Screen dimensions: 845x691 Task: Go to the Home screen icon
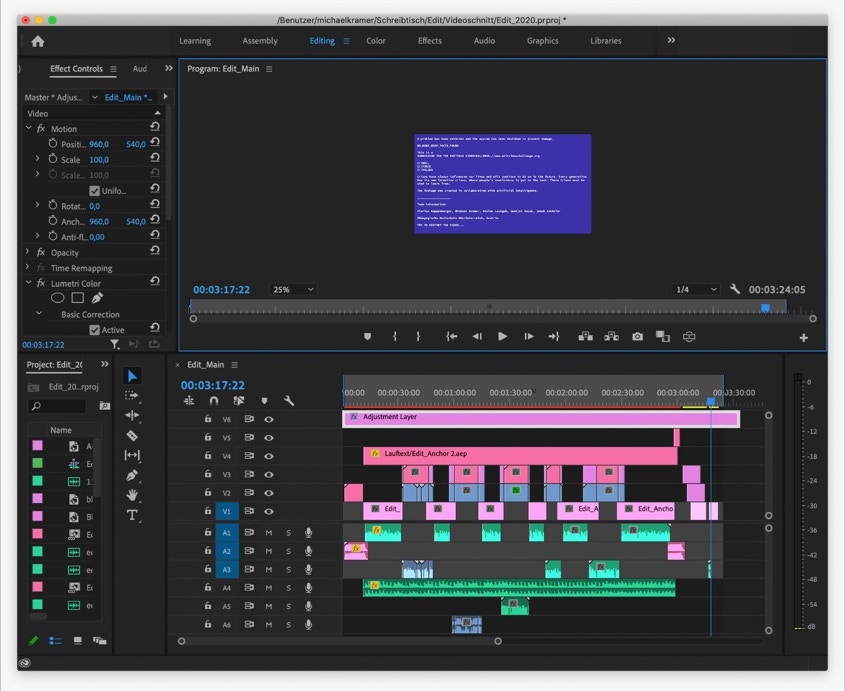(38, 41)
